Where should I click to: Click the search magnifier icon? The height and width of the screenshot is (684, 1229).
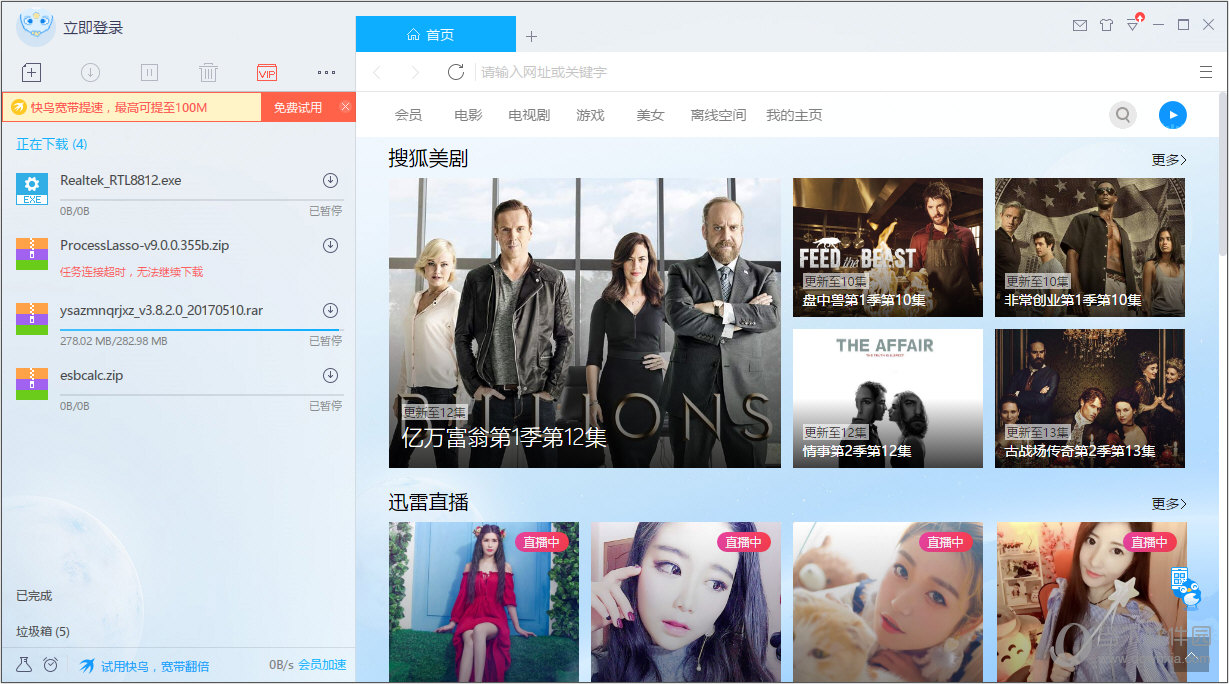pyautogui.click(x=1123, y=115)
